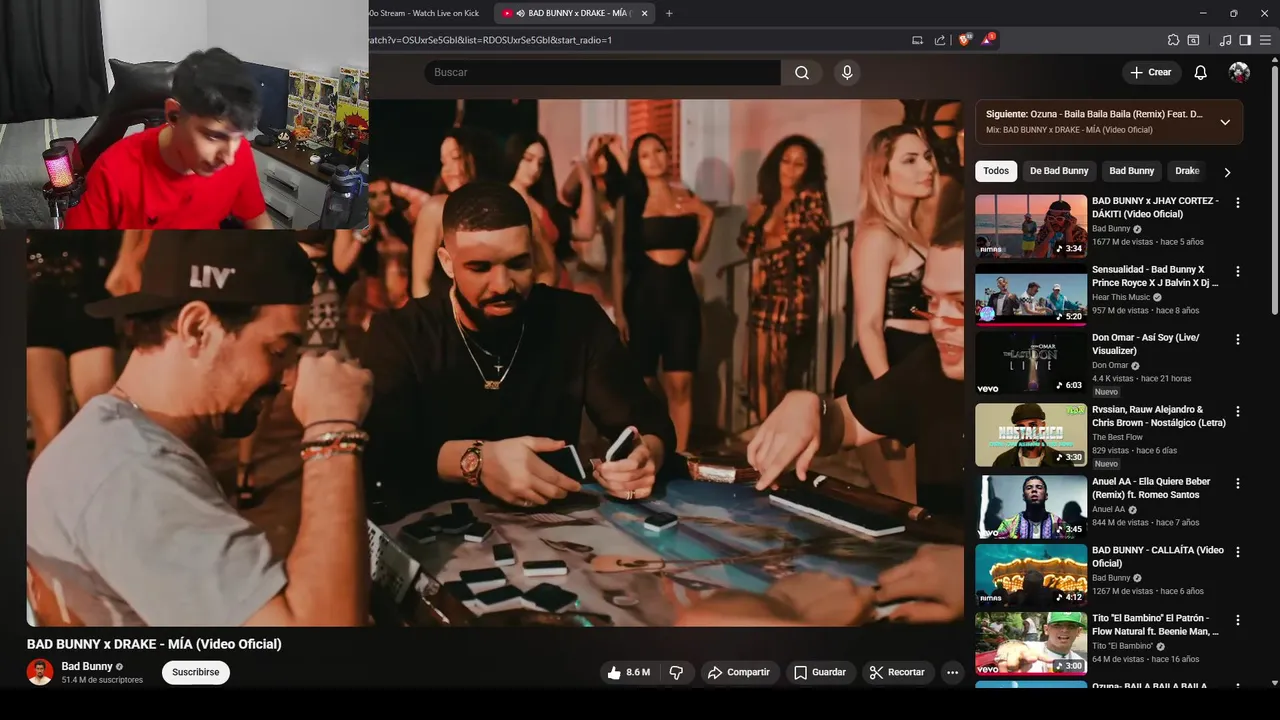Open the Crear dropdown button
The image size is (1280, 720).
pos(1150,72)
